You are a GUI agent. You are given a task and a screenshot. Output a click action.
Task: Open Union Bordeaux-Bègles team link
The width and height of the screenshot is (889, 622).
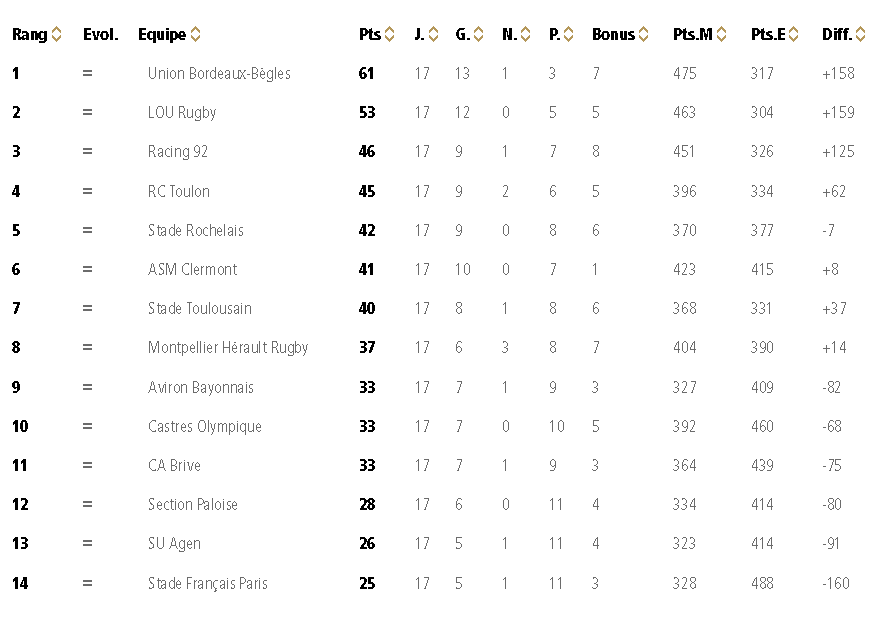tap(219, 74)
